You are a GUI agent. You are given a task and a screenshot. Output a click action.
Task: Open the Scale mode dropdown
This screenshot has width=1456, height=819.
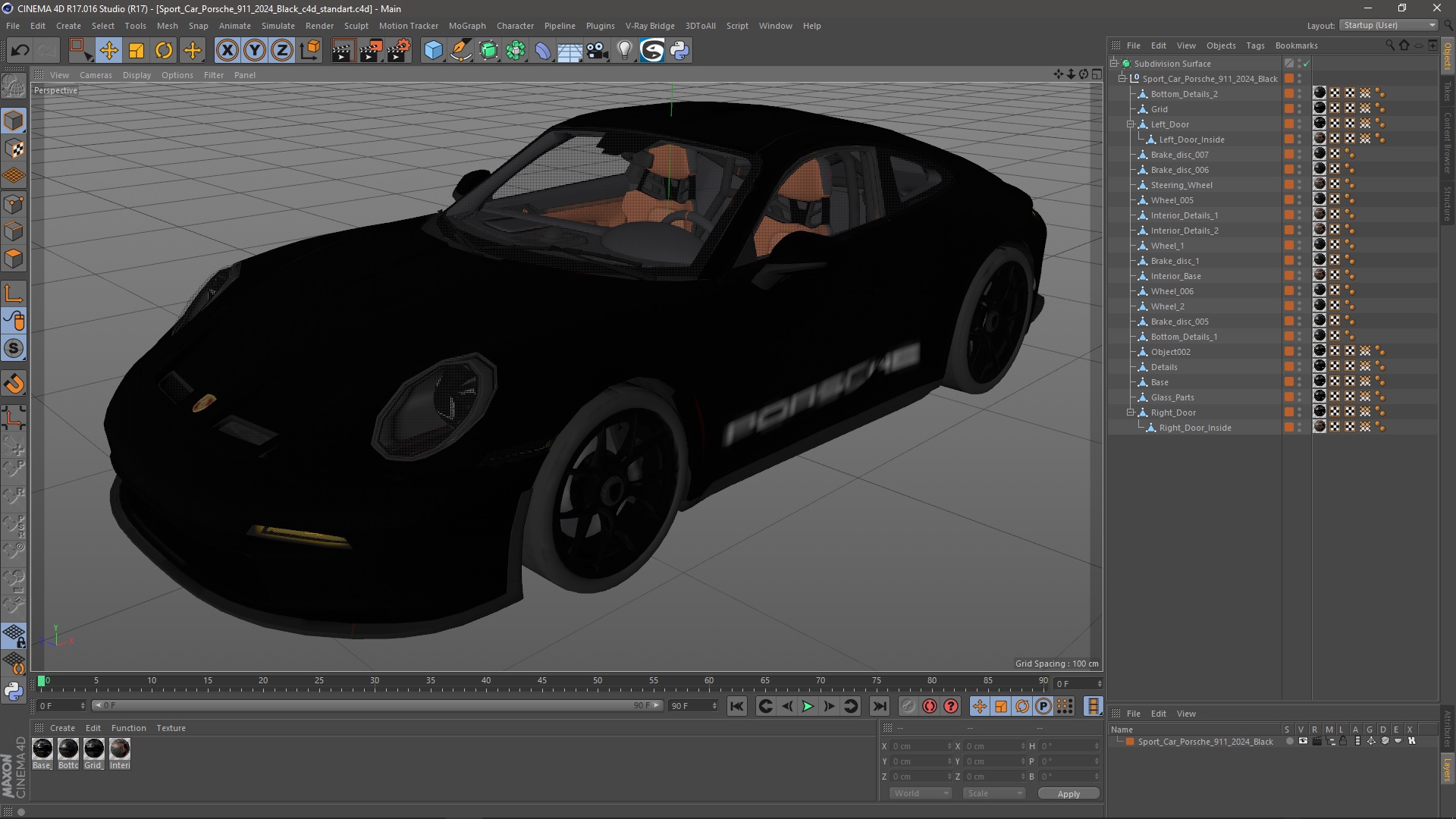[993, 793]
